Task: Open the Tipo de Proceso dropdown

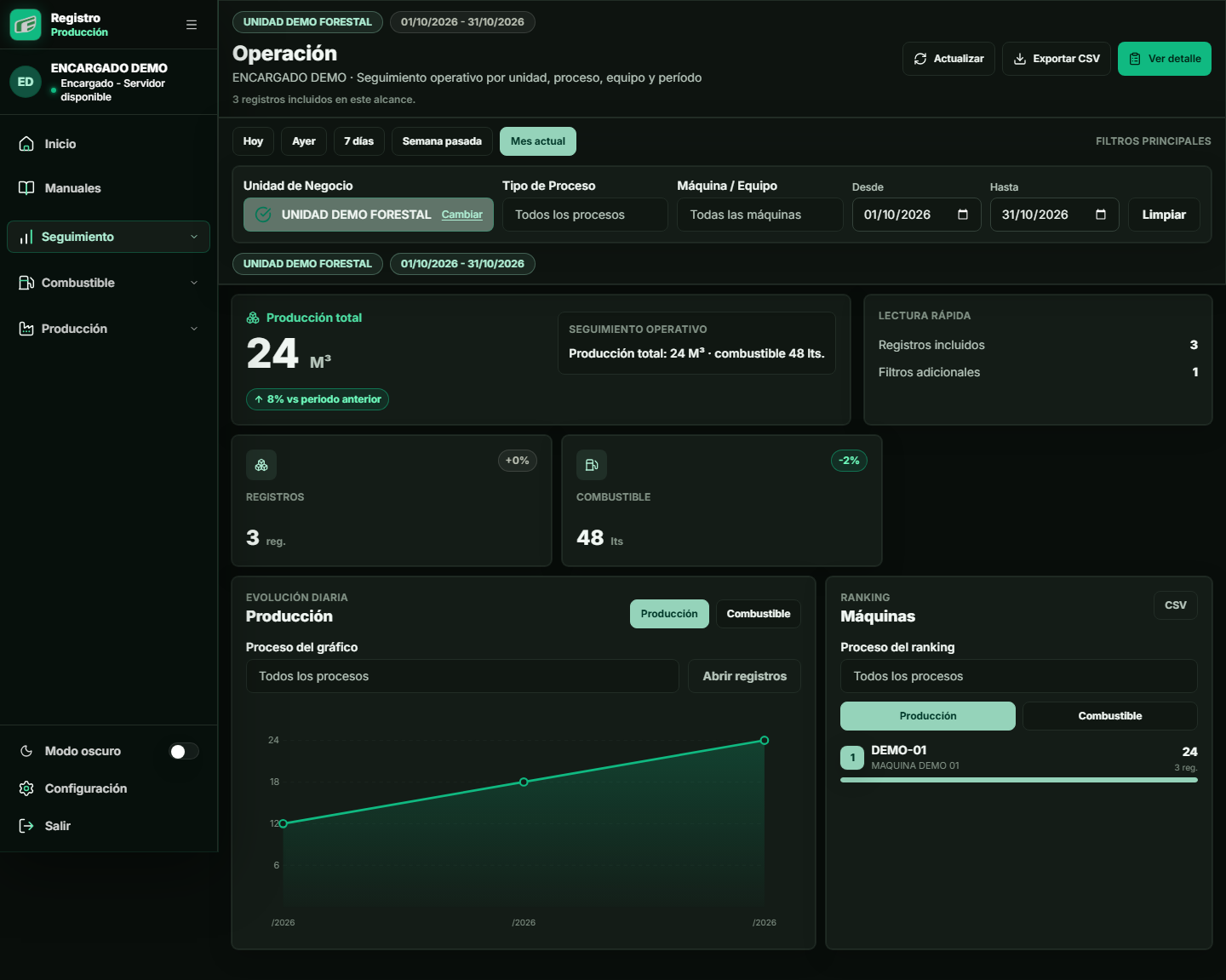Action: tap(585, 215)
